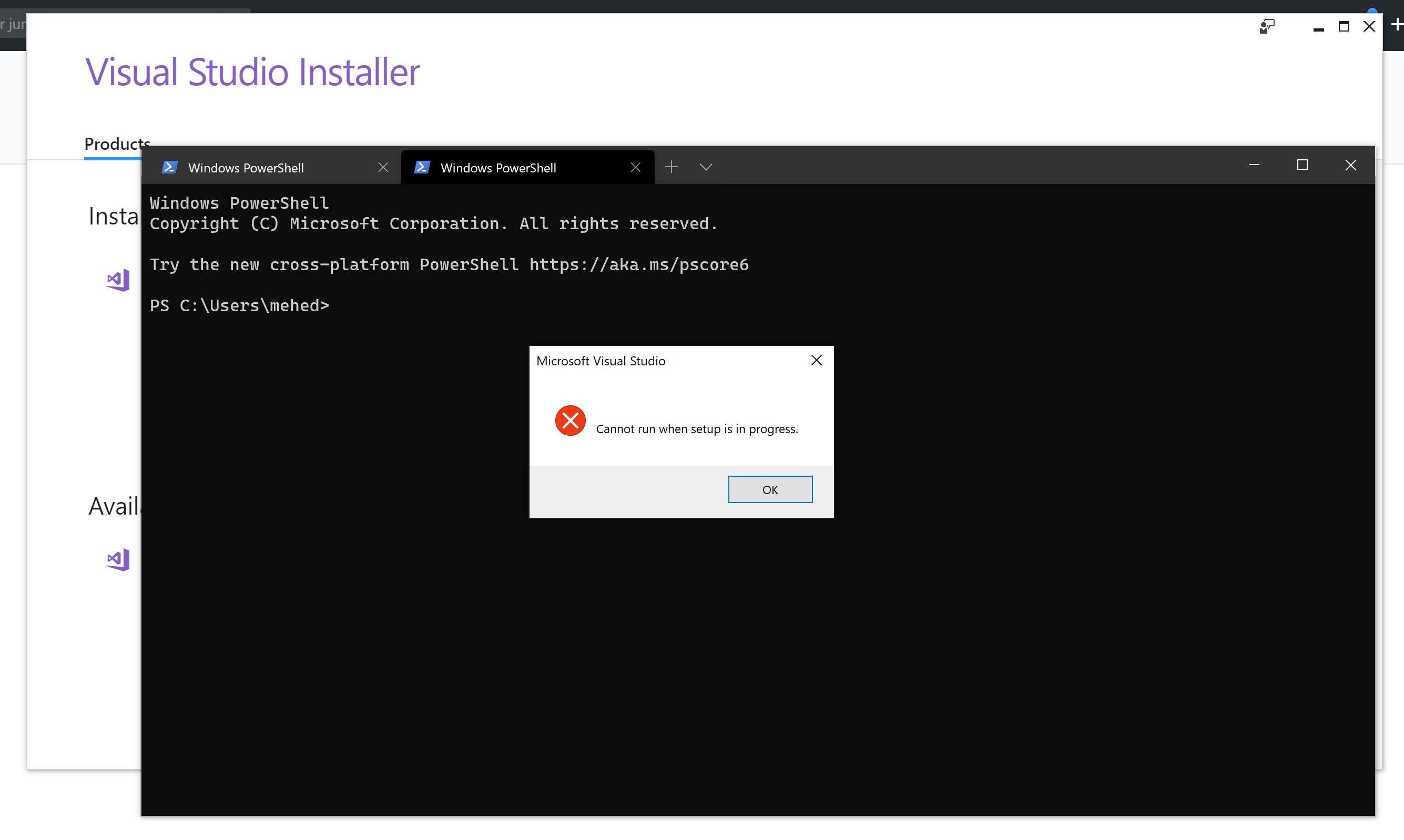
Task: Open a new terminal tab with plus
Action: pos(672,167)
